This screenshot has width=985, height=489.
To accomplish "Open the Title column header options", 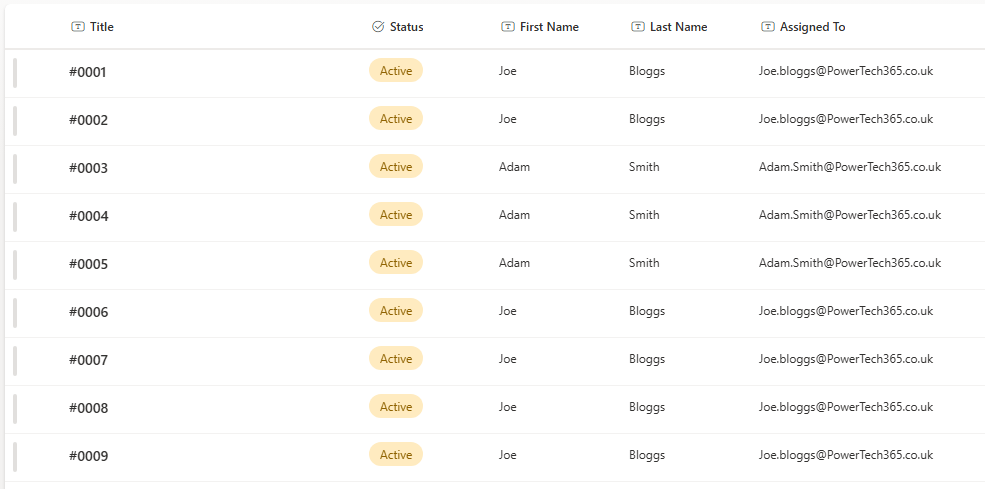I will click(101, 27).
